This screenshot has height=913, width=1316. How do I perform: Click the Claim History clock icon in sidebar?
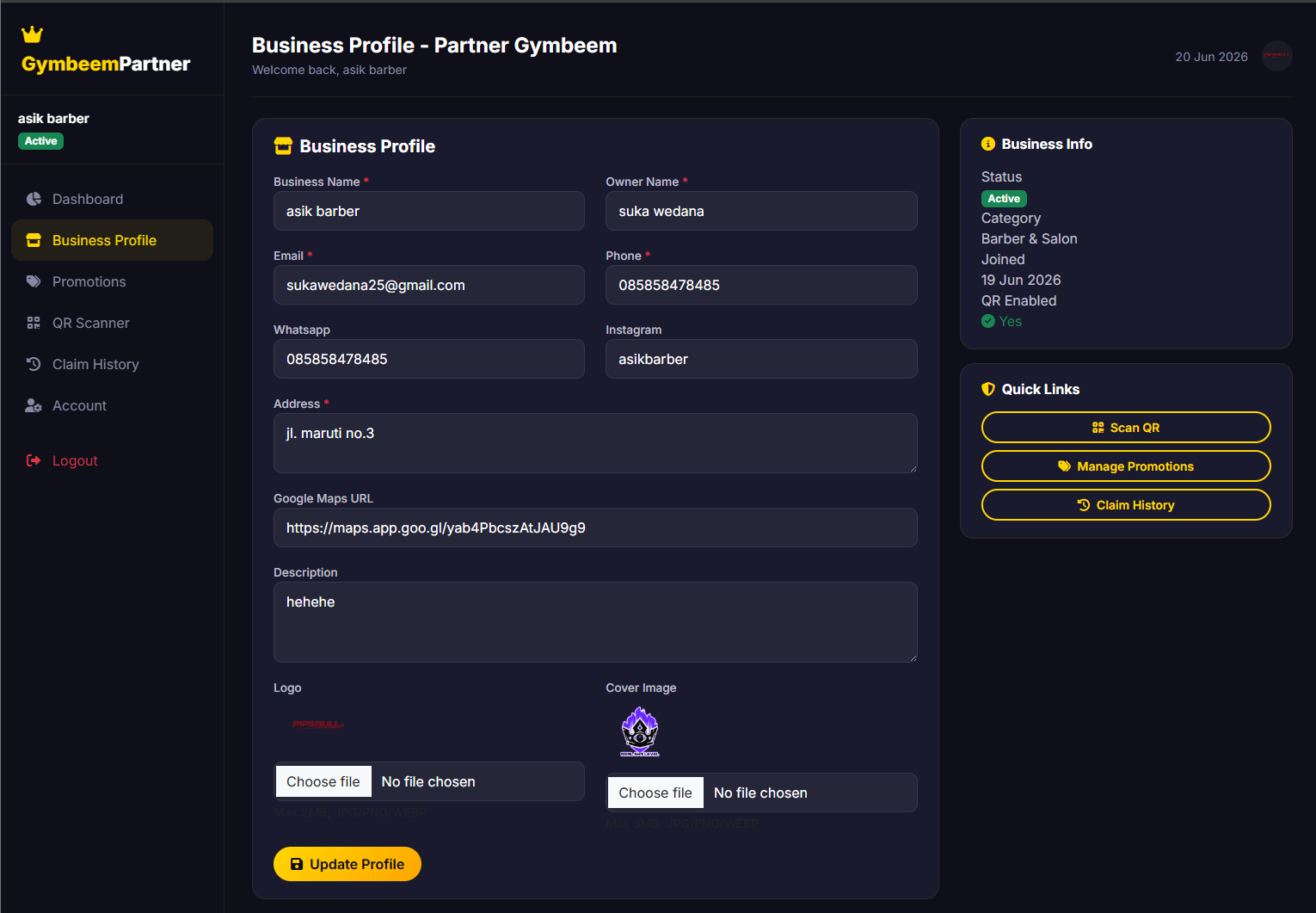(34, 364)
